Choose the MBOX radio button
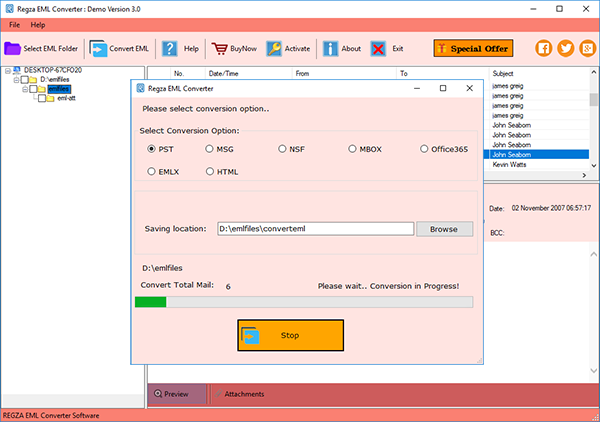600x422 pixels. 352,149
